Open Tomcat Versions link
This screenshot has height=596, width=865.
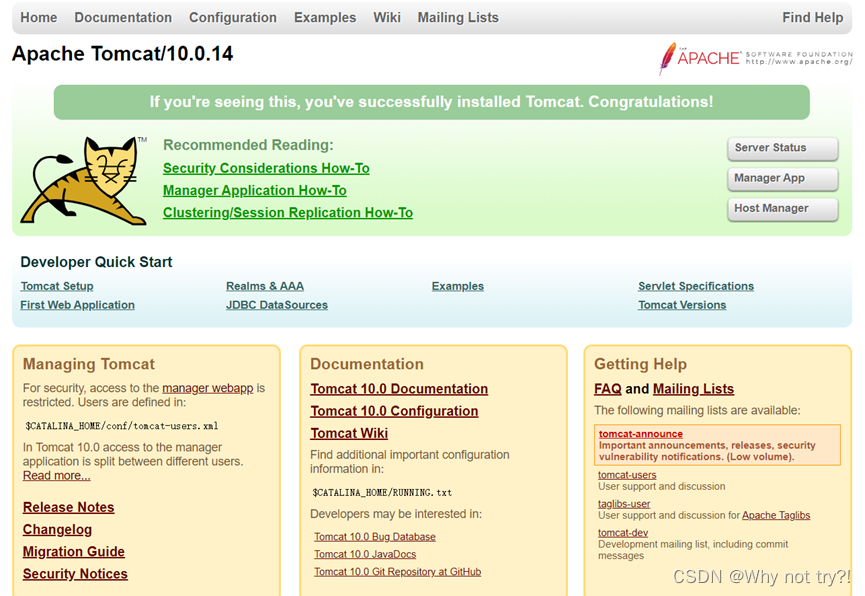pos(682,305)
